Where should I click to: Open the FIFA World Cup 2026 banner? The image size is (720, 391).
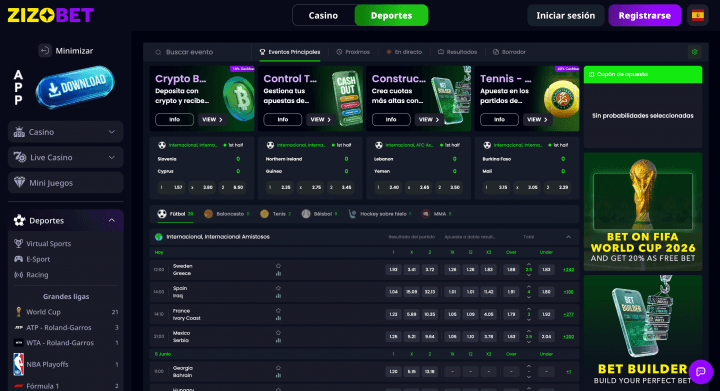pyautogui.click(x=643, y=212)
